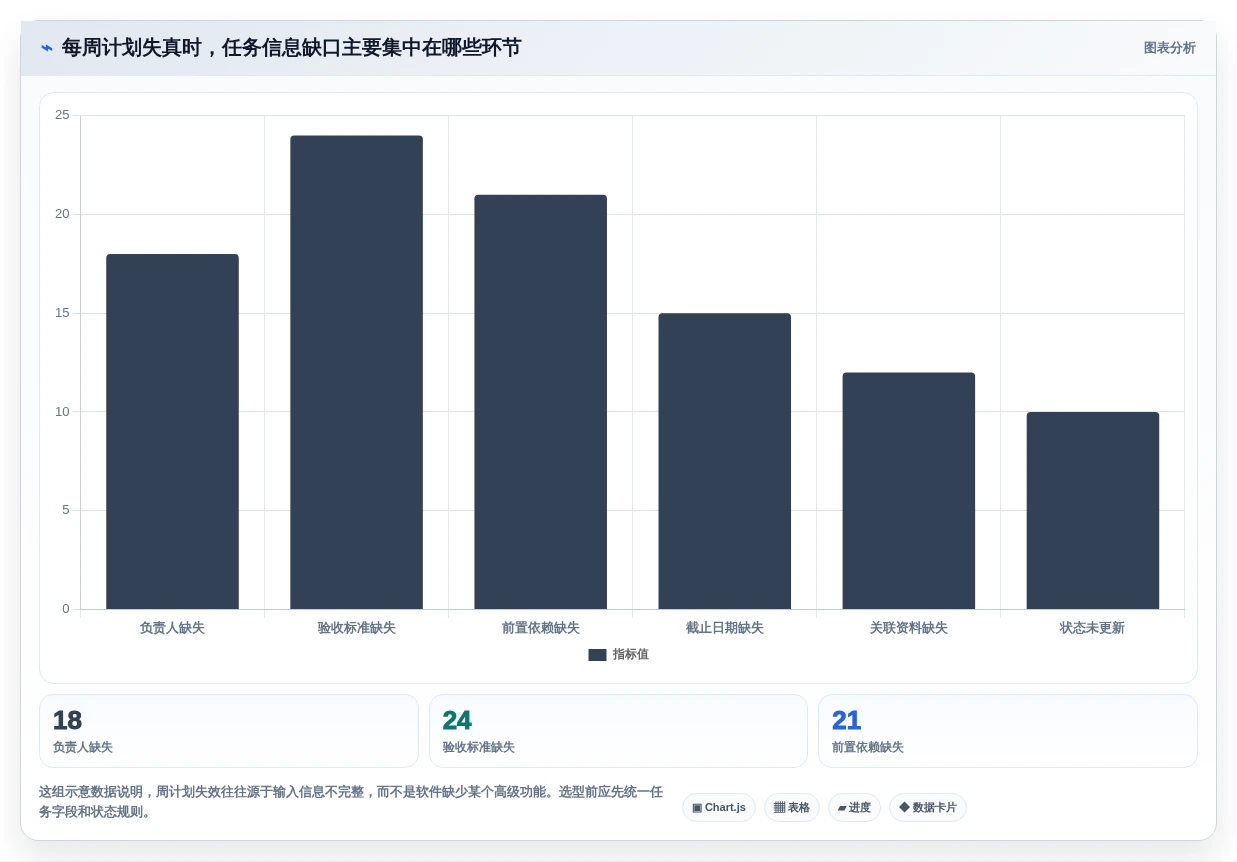This screenshot has height=862, width=1237.
Task: Click the blue lightning icon beside the title
Action: (x=47, y=48)
